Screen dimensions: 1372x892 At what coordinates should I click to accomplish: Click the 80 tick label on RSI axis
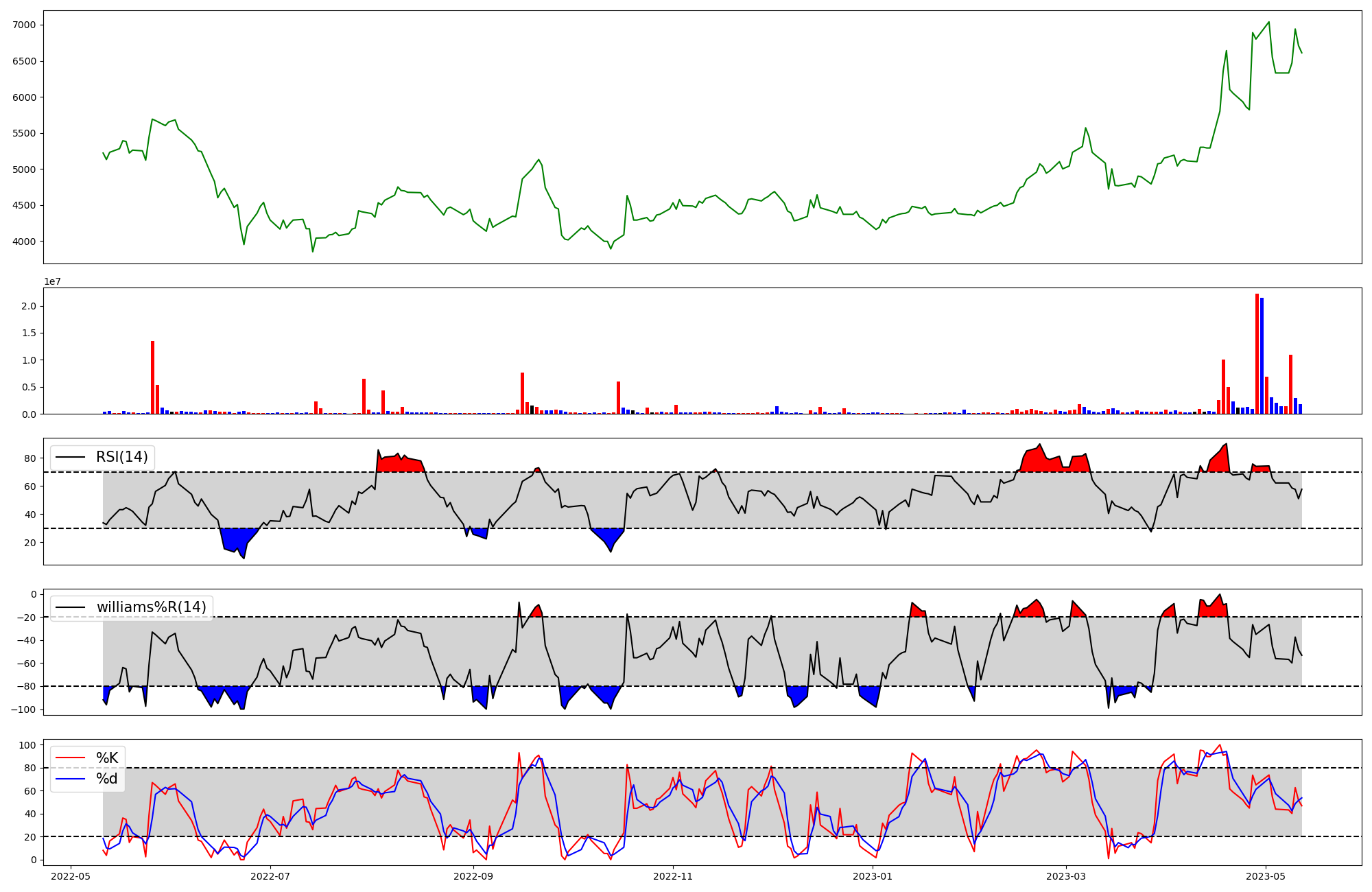point(31,458)
